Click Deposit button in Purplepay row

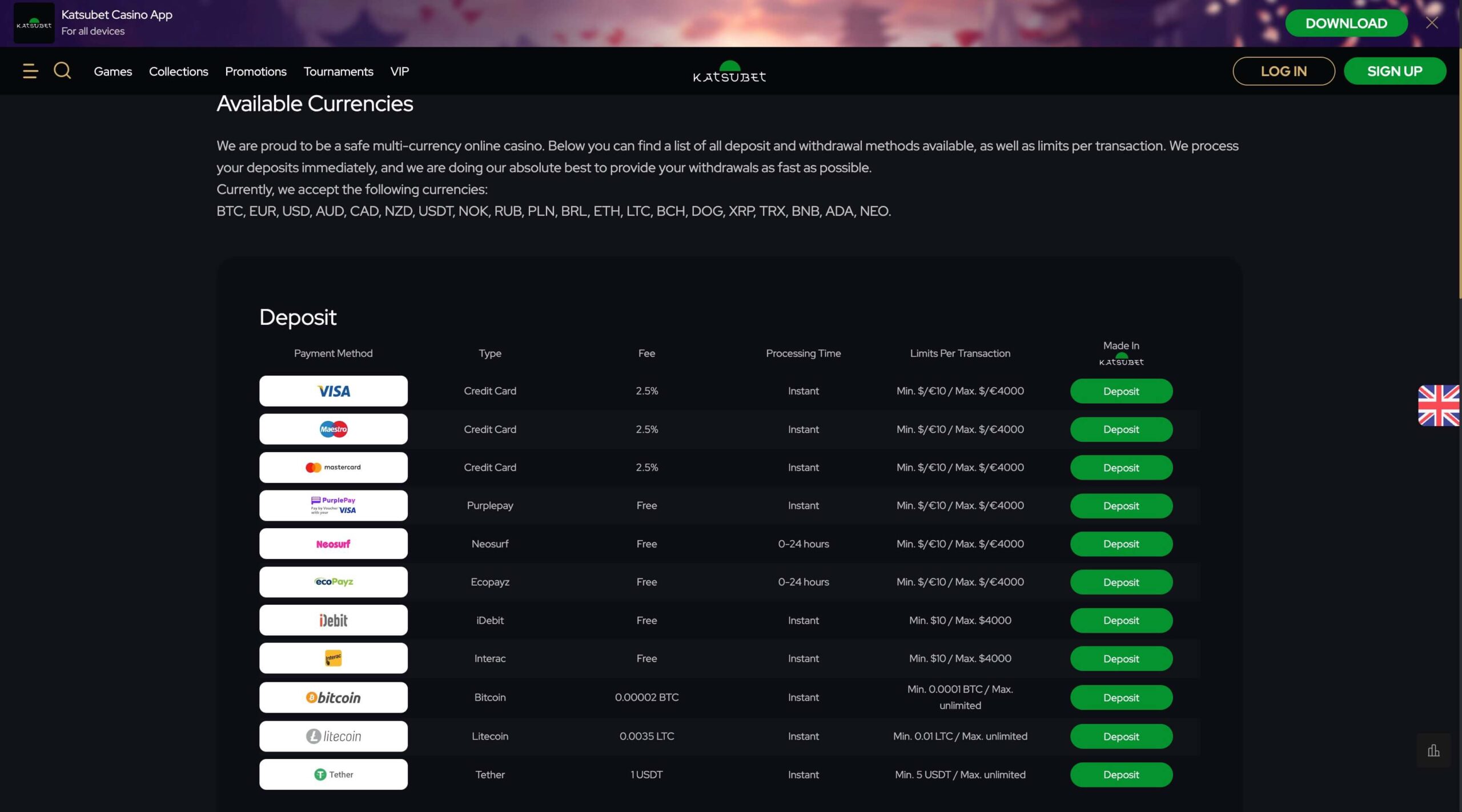click(x=1121, y=506)
